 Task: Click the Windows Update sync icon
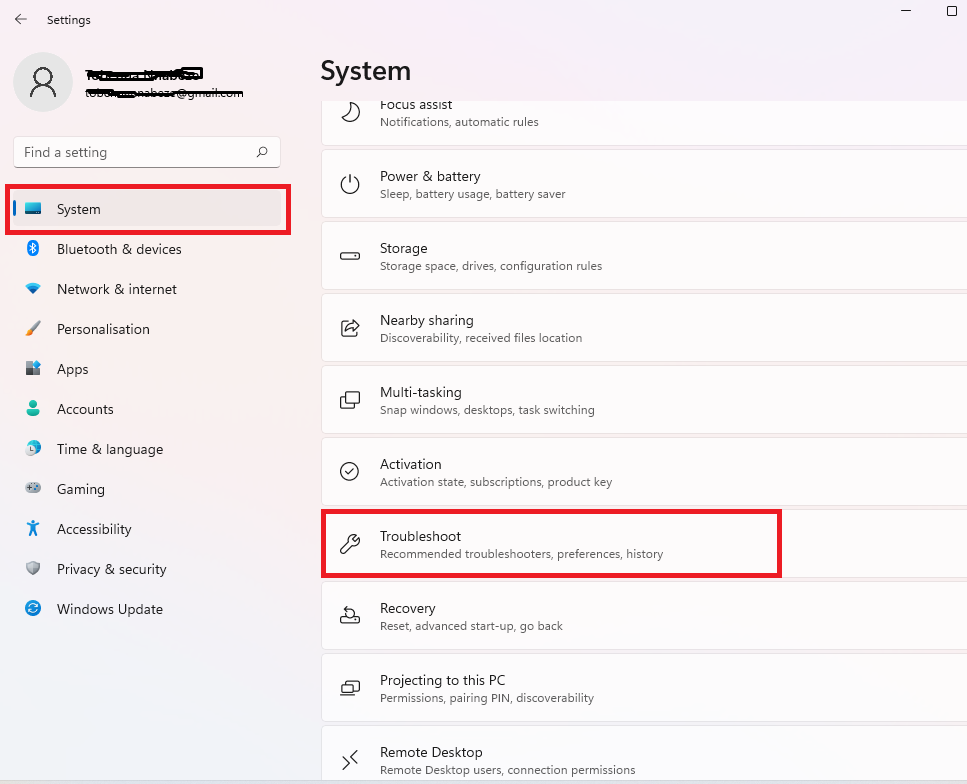(x=33, y=609)
